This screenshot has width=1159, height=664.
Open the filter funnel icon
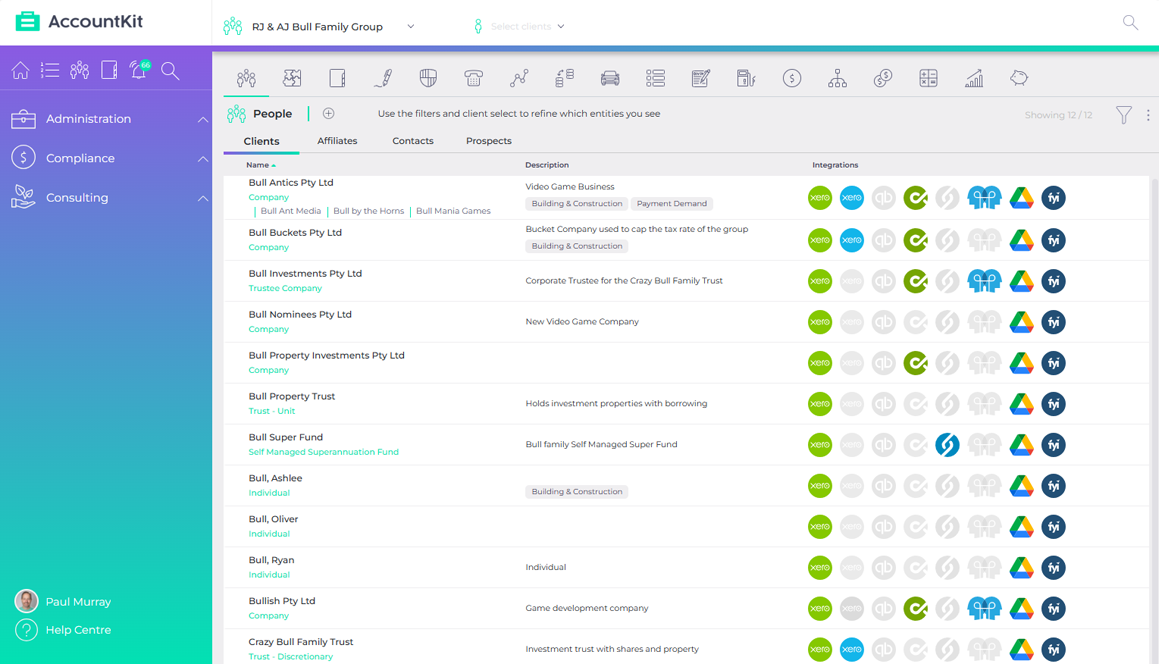[x=1124, y=115]
